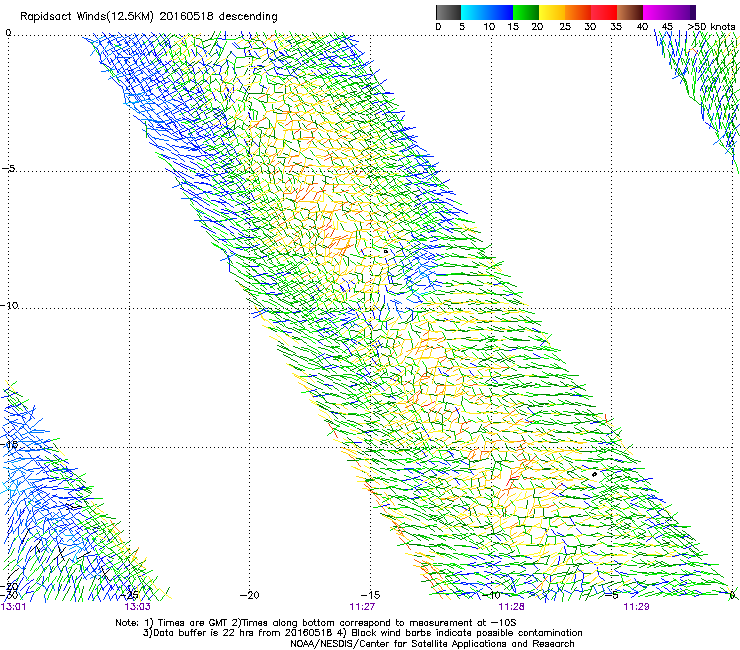Click the latitude label '0' at top left
This screenshot has width=740, height=650.
pyautogui.click(x=8, y=33)
